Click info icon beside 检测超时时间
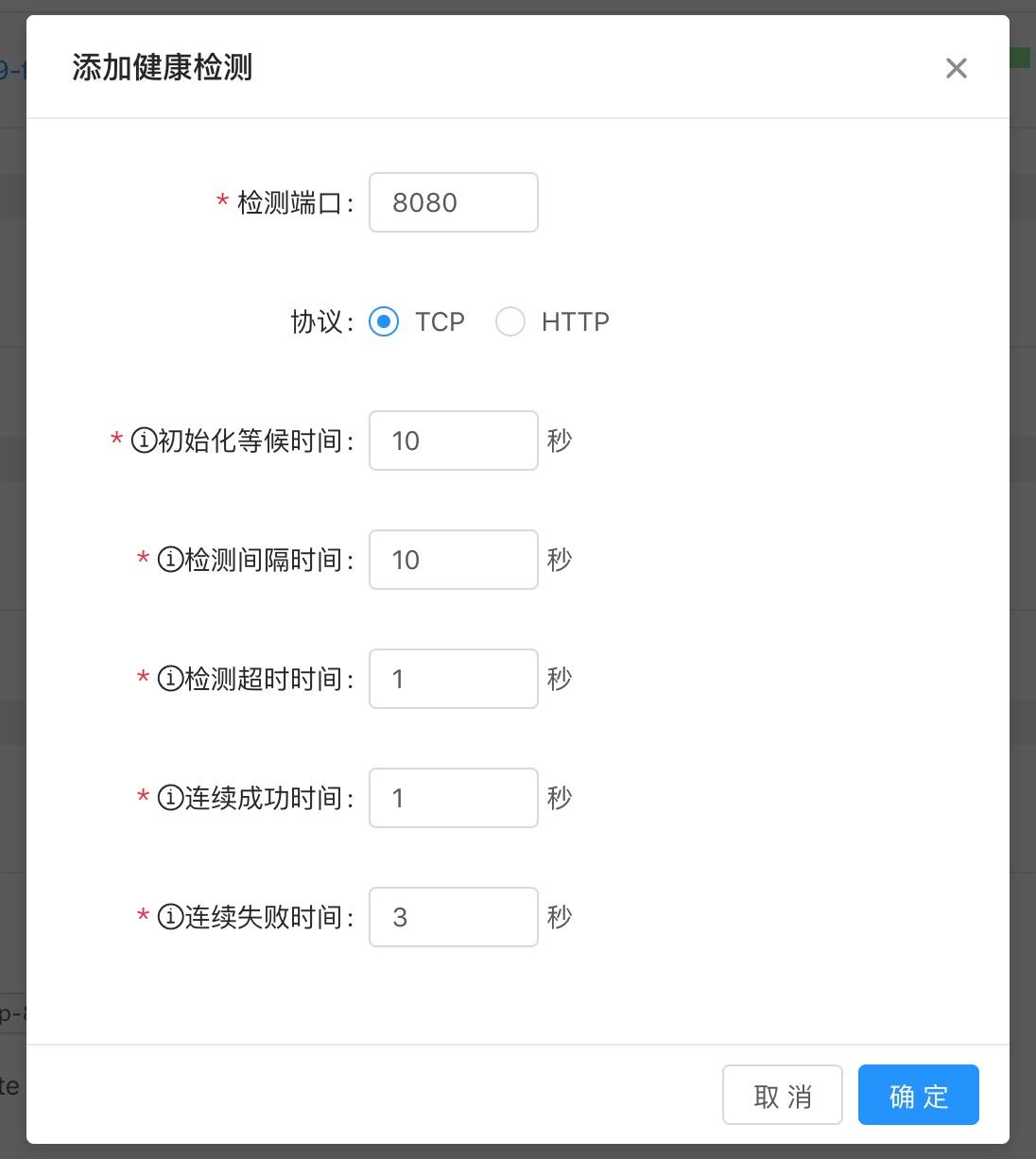Viewport: 1036px width, 1159px height. point(169,679)
